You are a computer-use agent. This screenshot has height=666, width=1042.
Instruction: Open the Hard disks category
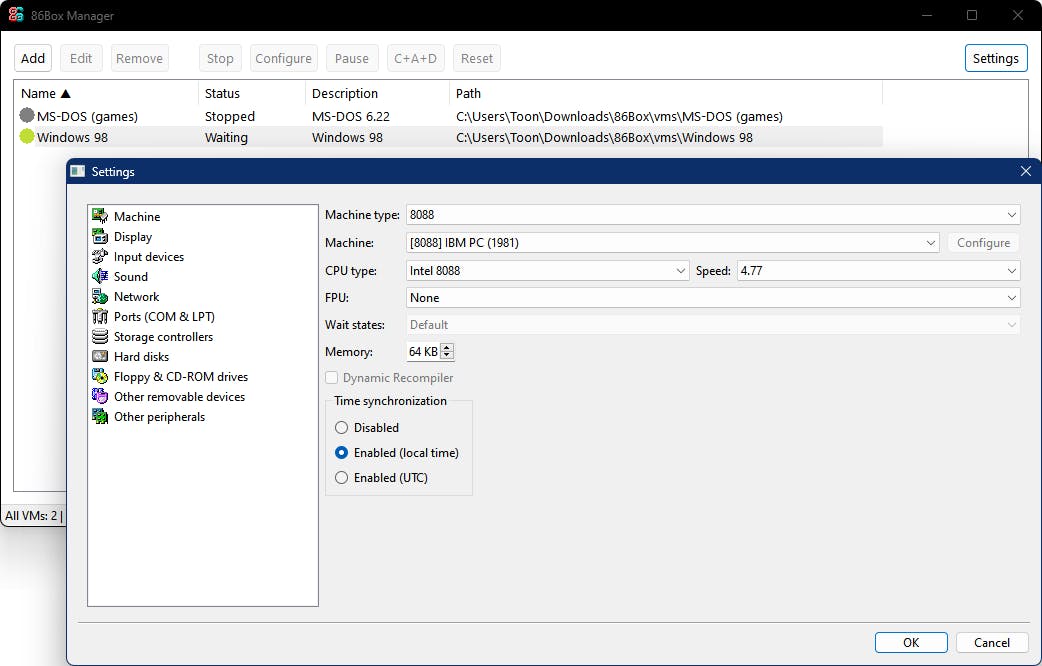pyautogui.click(x=142, y=356)
